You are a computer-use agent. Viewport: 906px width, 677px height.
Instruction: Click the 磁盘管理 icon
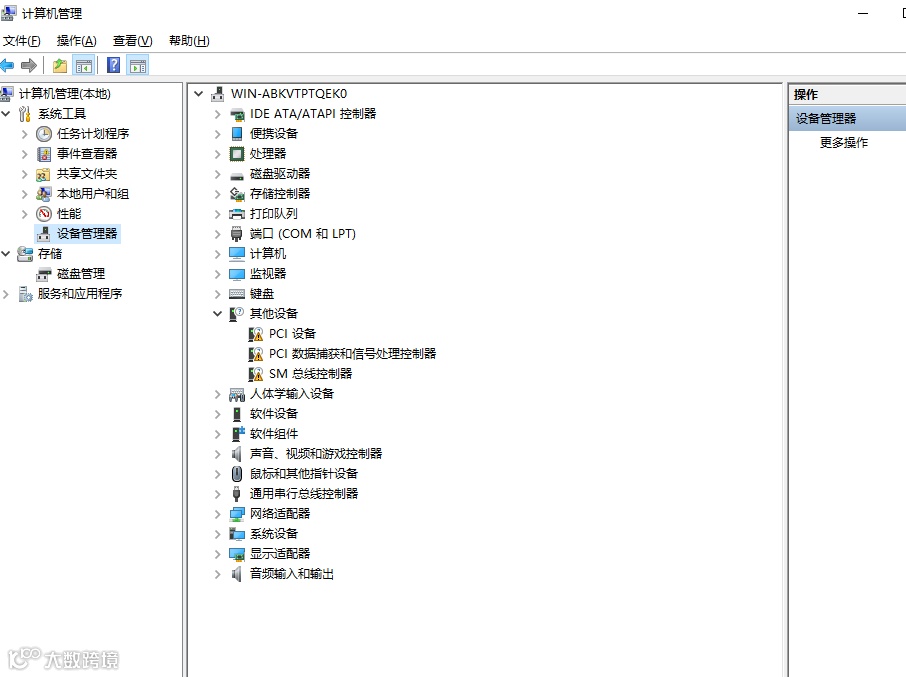44,274
